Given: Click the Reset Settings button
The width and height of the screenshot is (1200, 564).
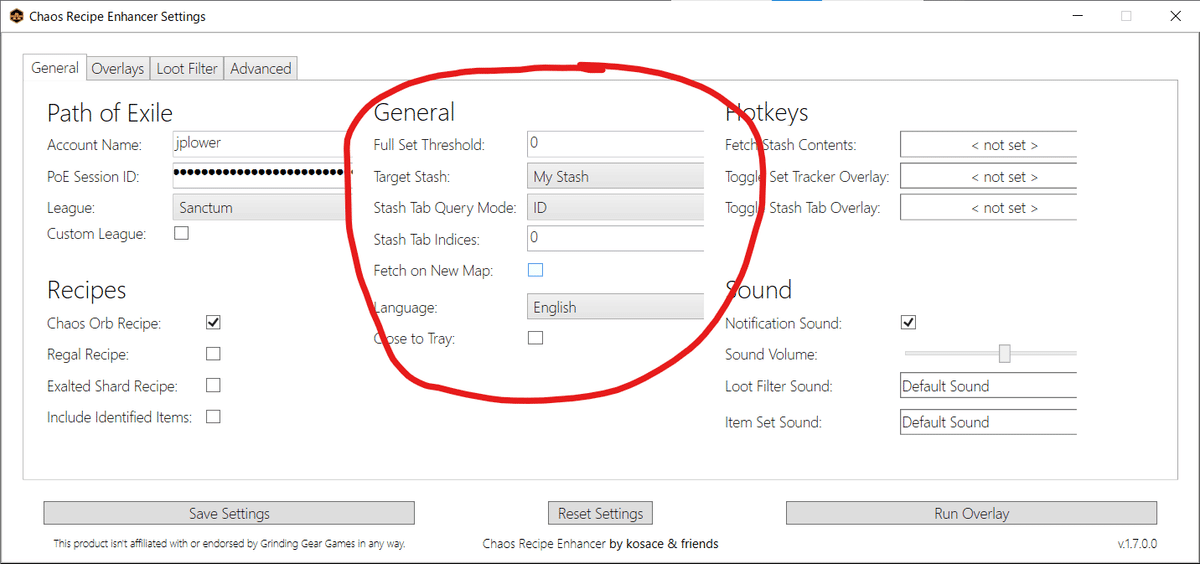Looking at the screenshot, I should coord(600,513).
